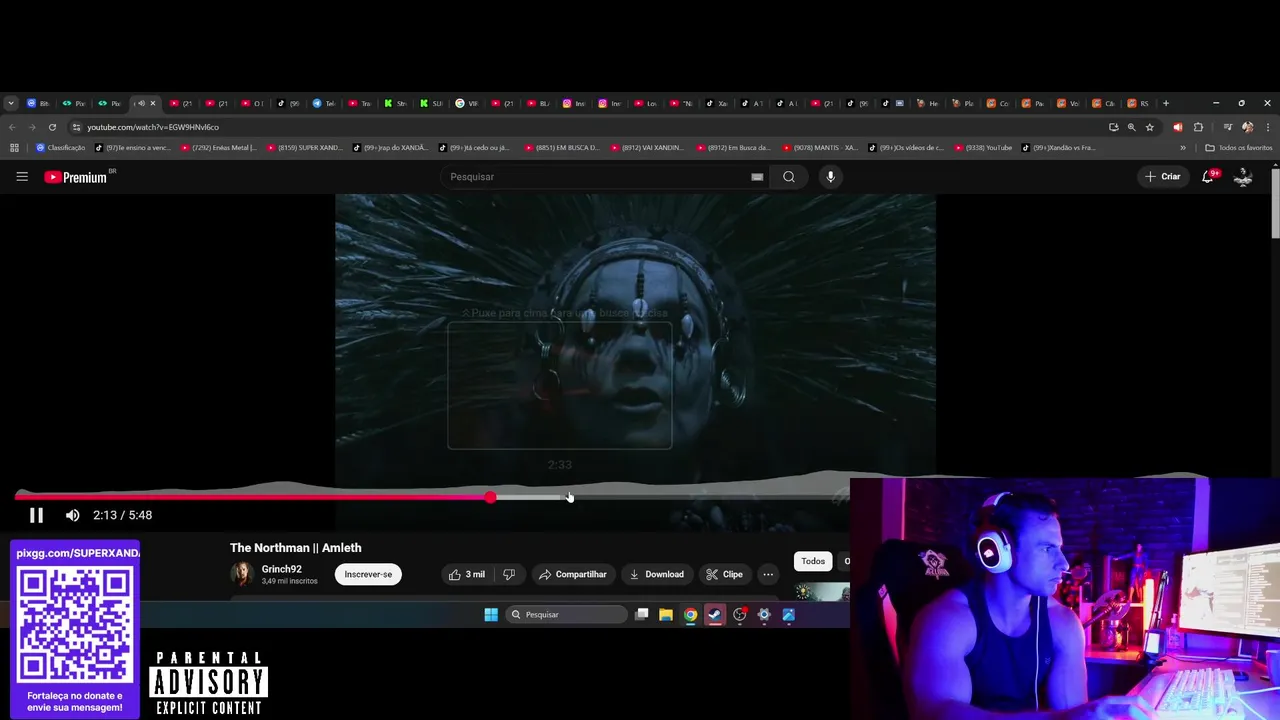The width and height of the screenshot is (1280, 720).
Task: Open a new tab with the plus button
Action: pos(1166,103)
